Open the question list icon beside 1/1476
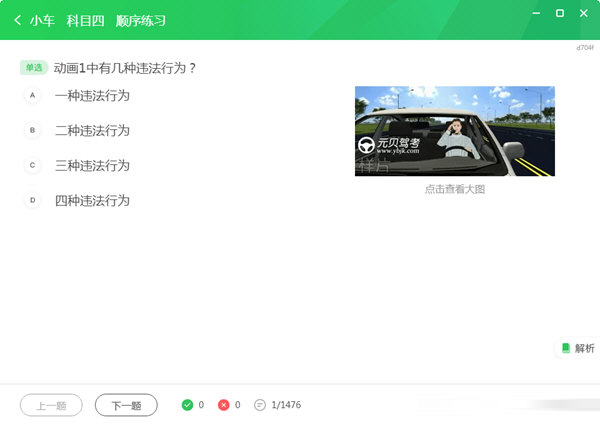This screenshot has height=425, width=600. [x=260, y=405]
